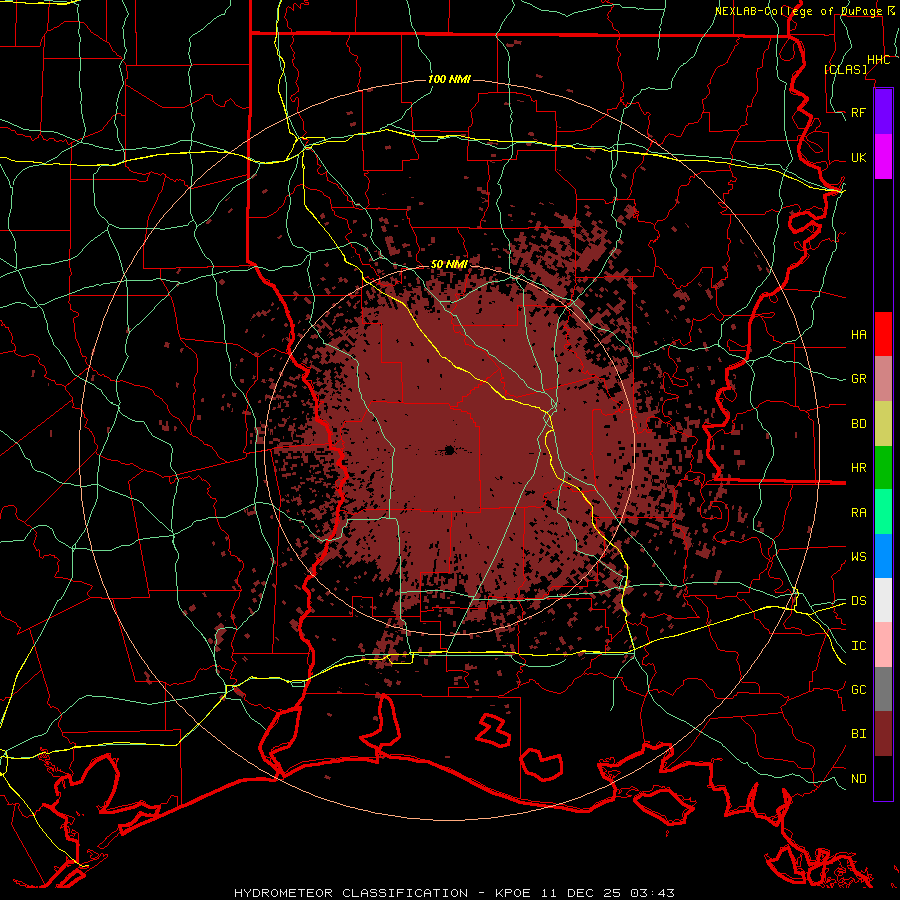Image resolution: width=900 pixels, height=900 pixels.
Task: Click the GC gray legend swatch
Action: coord(883,689)
